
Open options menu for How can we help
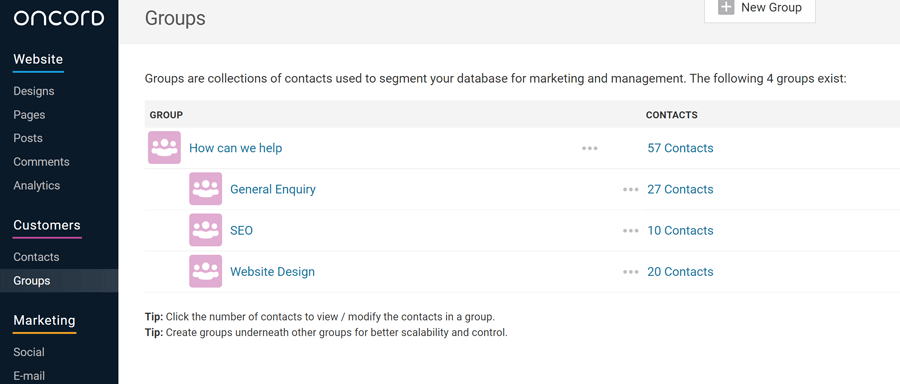point(589,148)
